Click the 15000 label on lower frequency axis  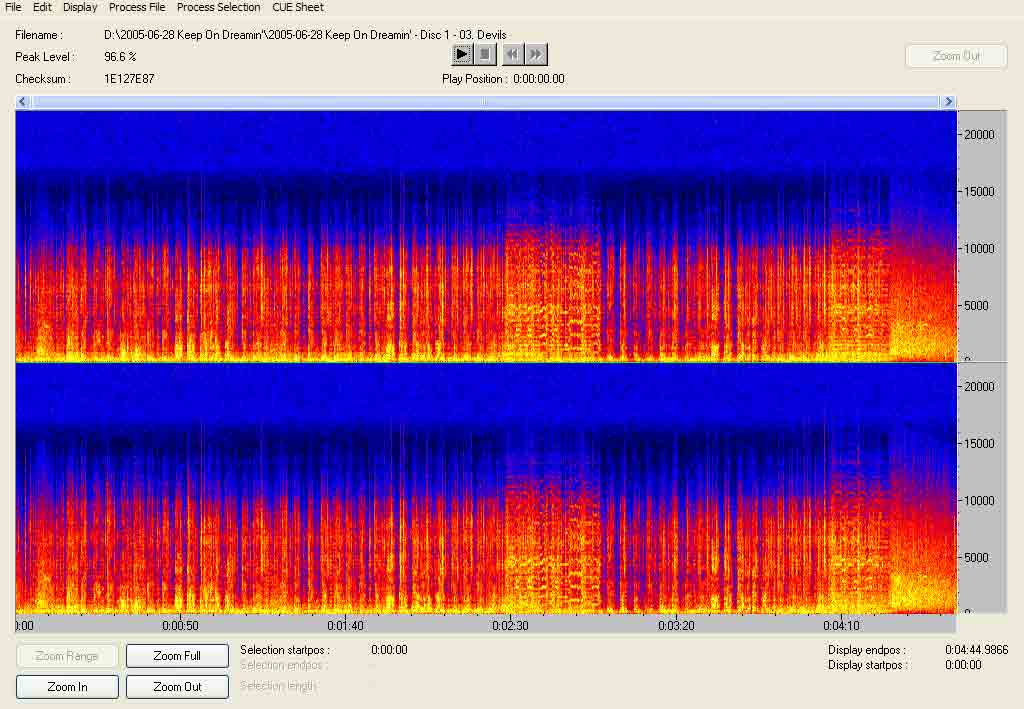(x=979, y=443)
